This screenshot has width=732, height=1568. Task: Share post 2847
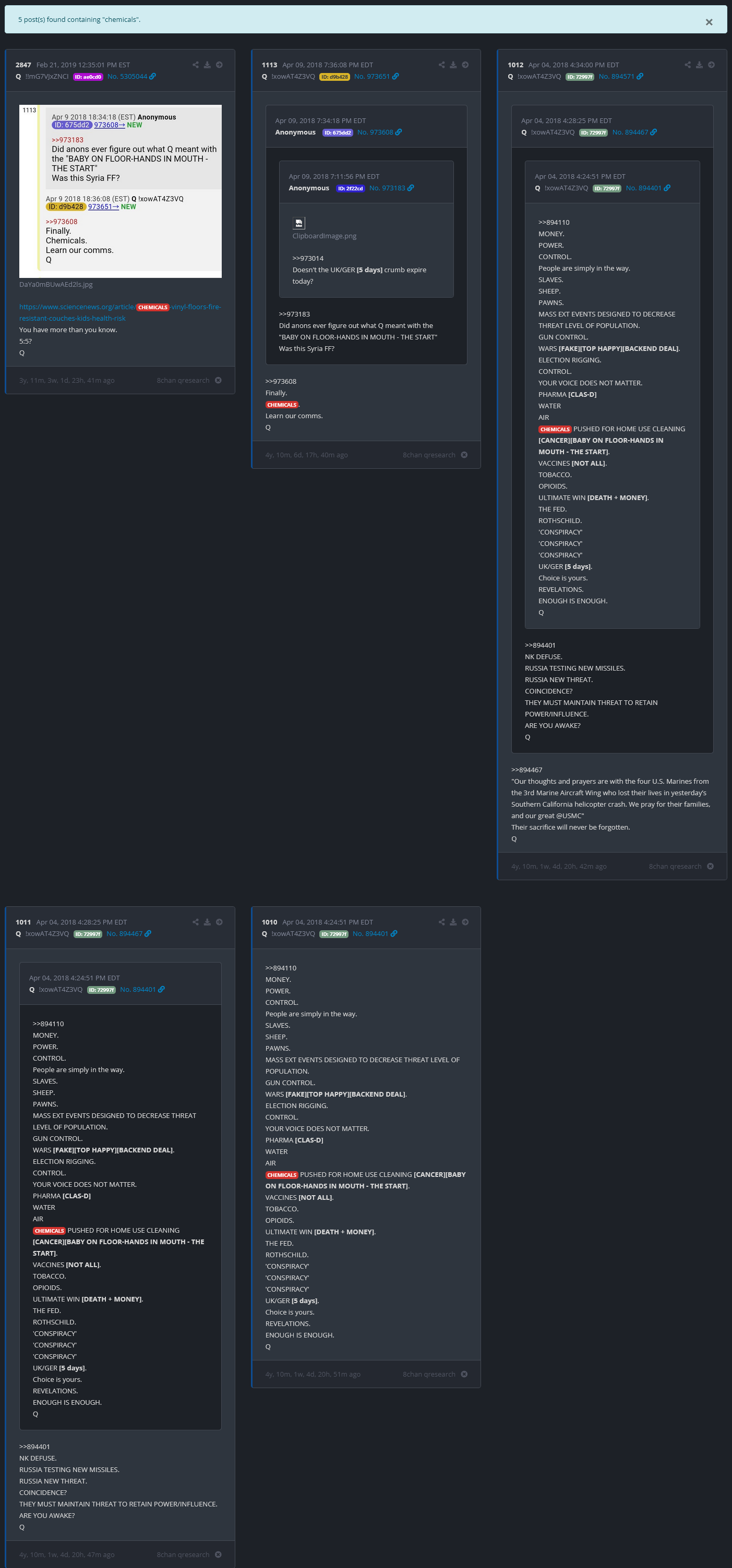(x=196, y=65)
